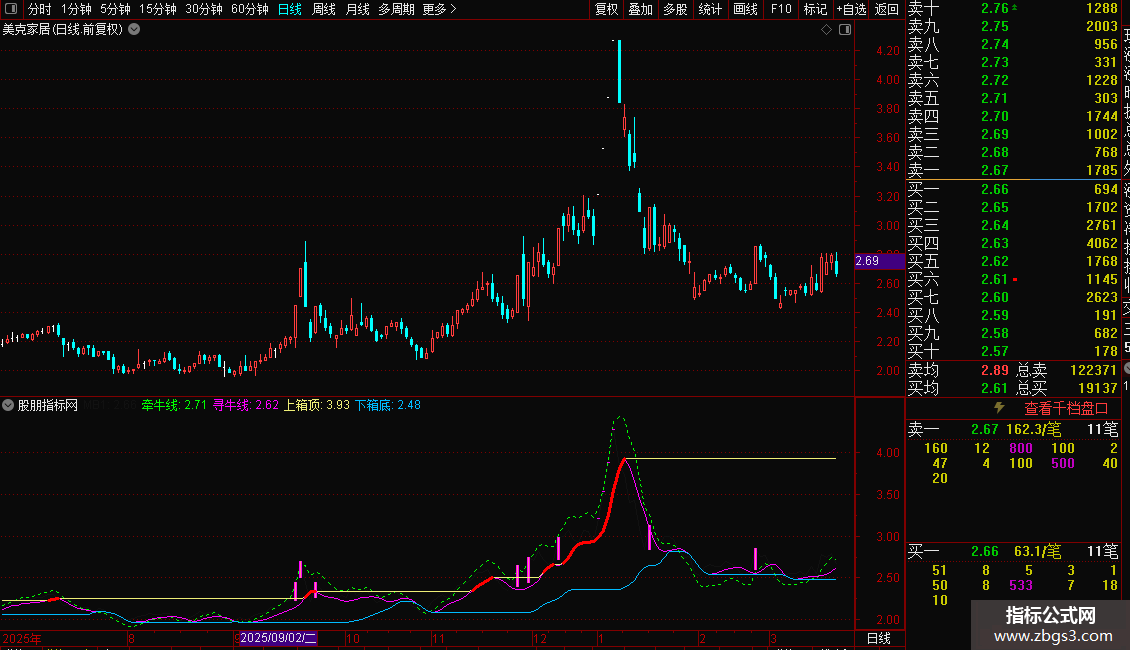Click the 叠加 overlay button
The height and width of the screenshot is (650, 1130).
pos(641,9)
